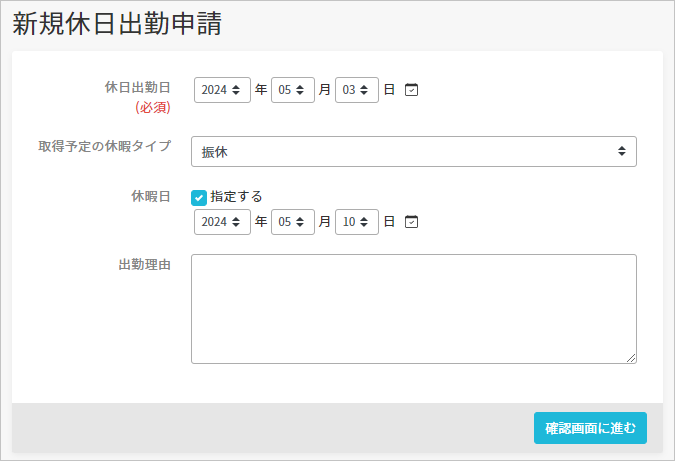Click the arrow on the 振休 select box
The image size is (675, 461).
[622, 151]
